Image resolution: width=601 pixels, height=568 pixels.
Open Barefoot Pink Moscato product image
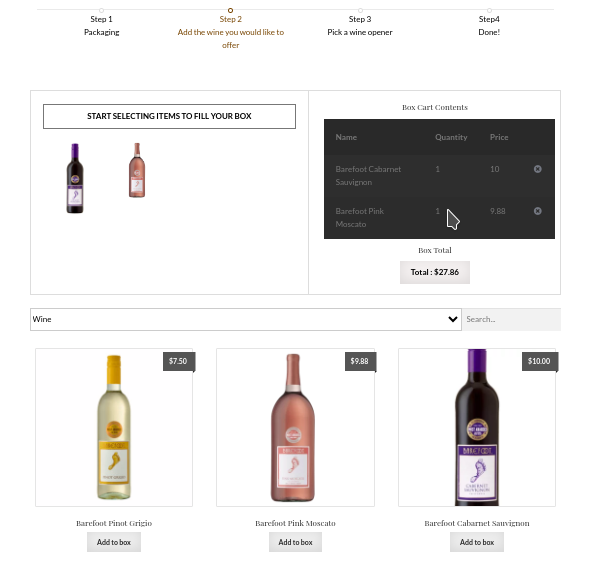pyautogui.click(x=295, y=427)
